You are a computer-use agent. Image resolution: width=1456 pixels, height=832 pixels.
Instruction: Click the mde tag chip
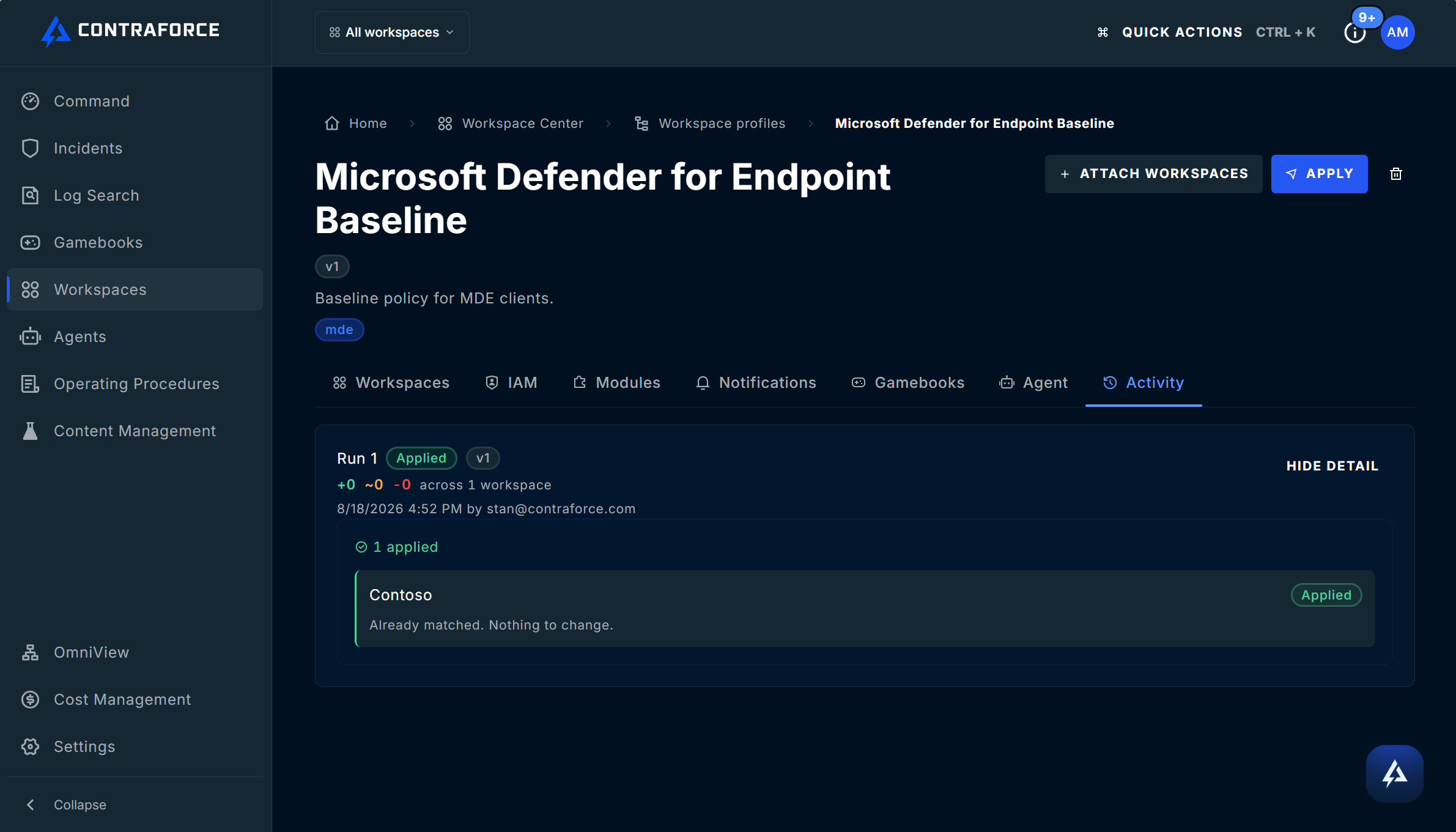click(x=339, y=330)
